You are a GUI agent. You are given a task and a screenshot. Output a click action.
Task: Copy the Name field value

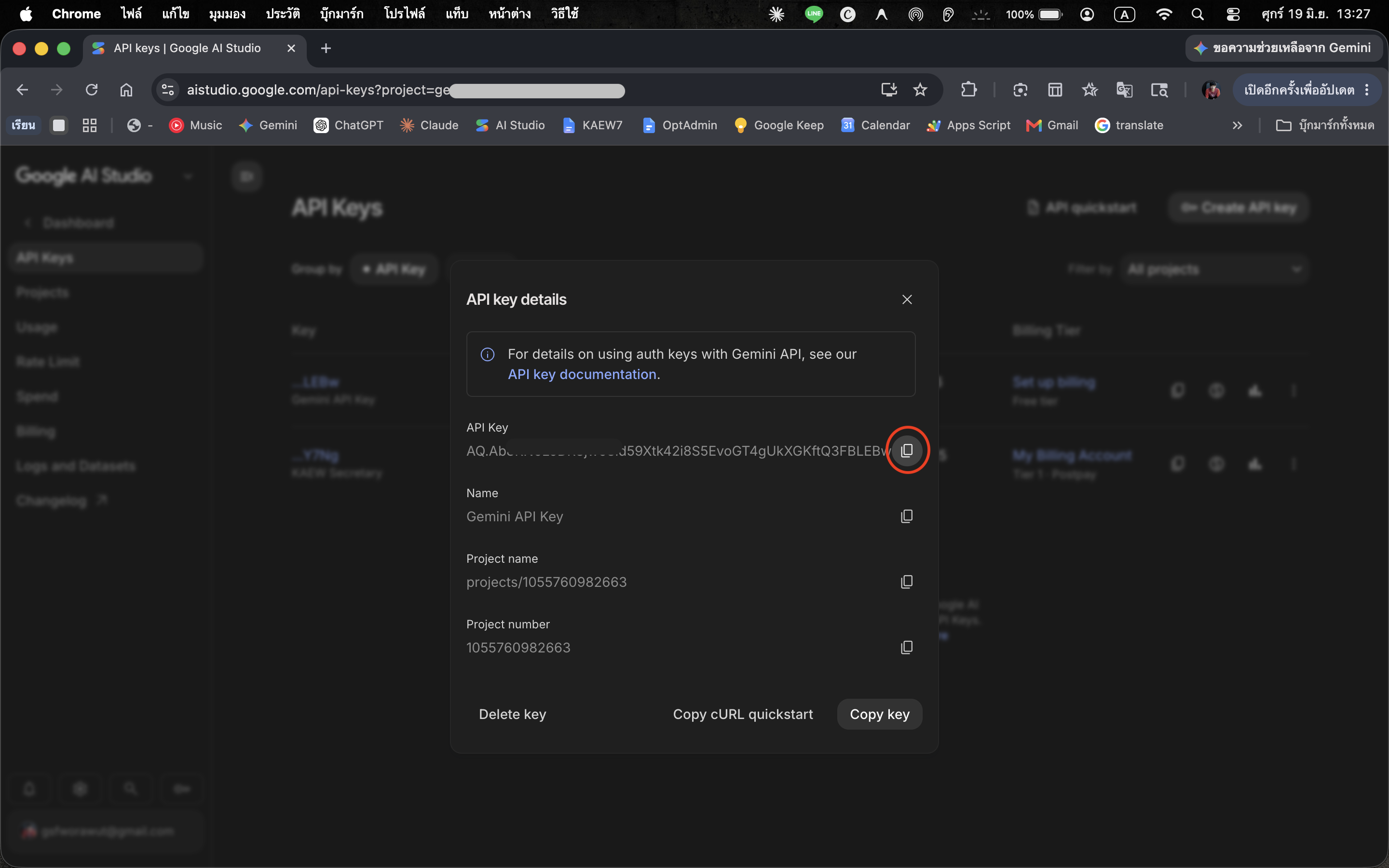tap(907, 516)
